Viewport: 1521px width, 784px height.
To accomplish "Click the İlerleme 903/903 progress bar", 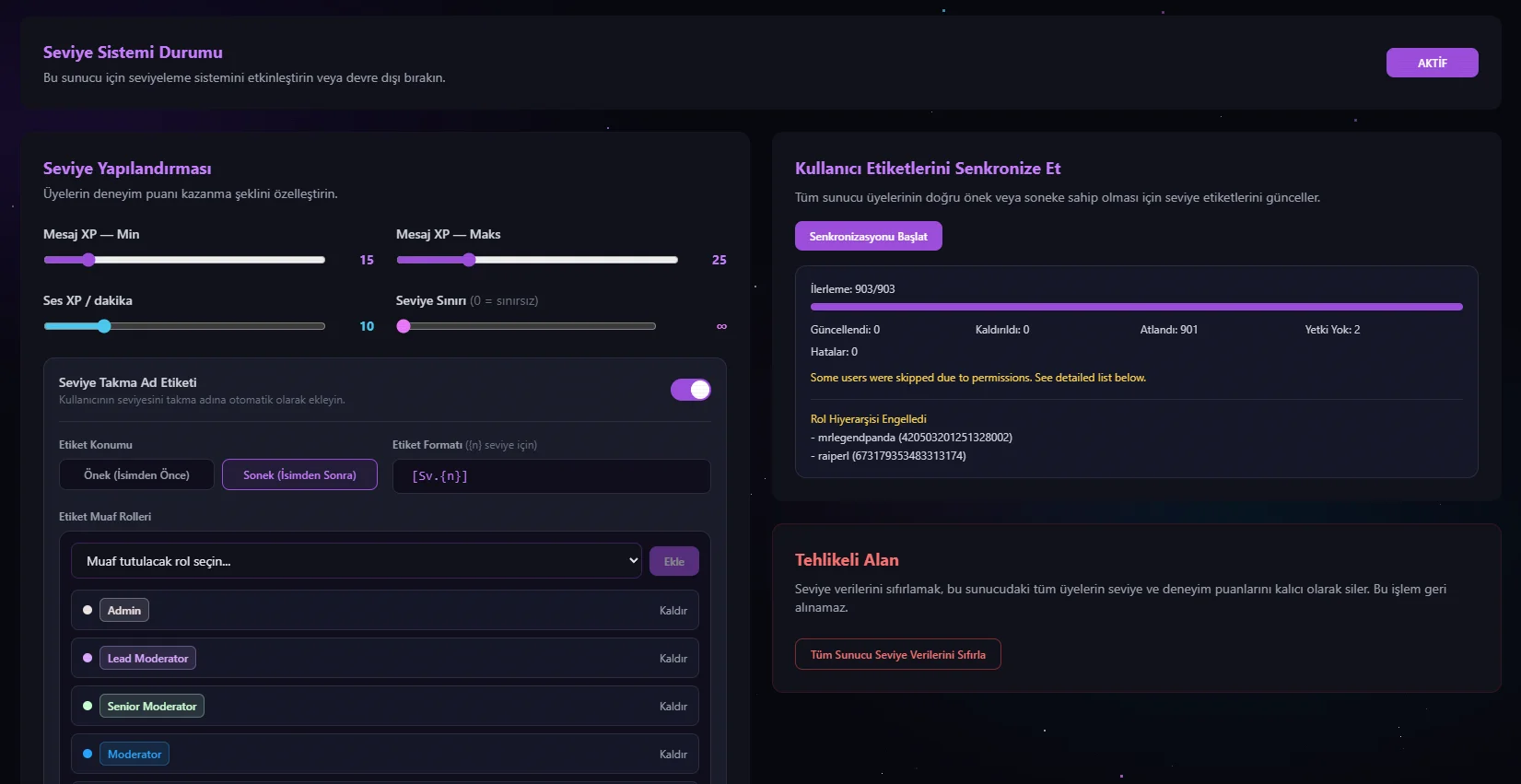I will [1137, 307].
